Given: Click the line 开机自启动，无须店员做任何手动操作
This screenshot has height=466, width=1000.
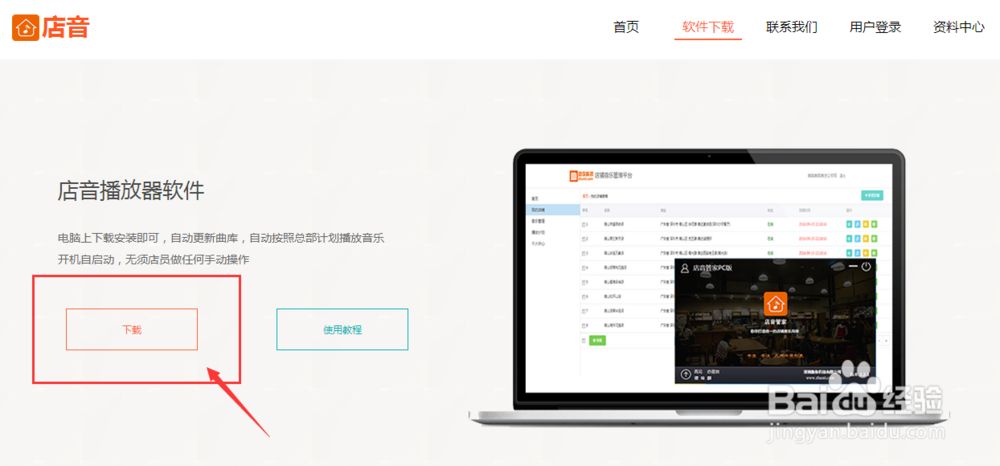Looking at the screenshot, I should coord(154,259).
